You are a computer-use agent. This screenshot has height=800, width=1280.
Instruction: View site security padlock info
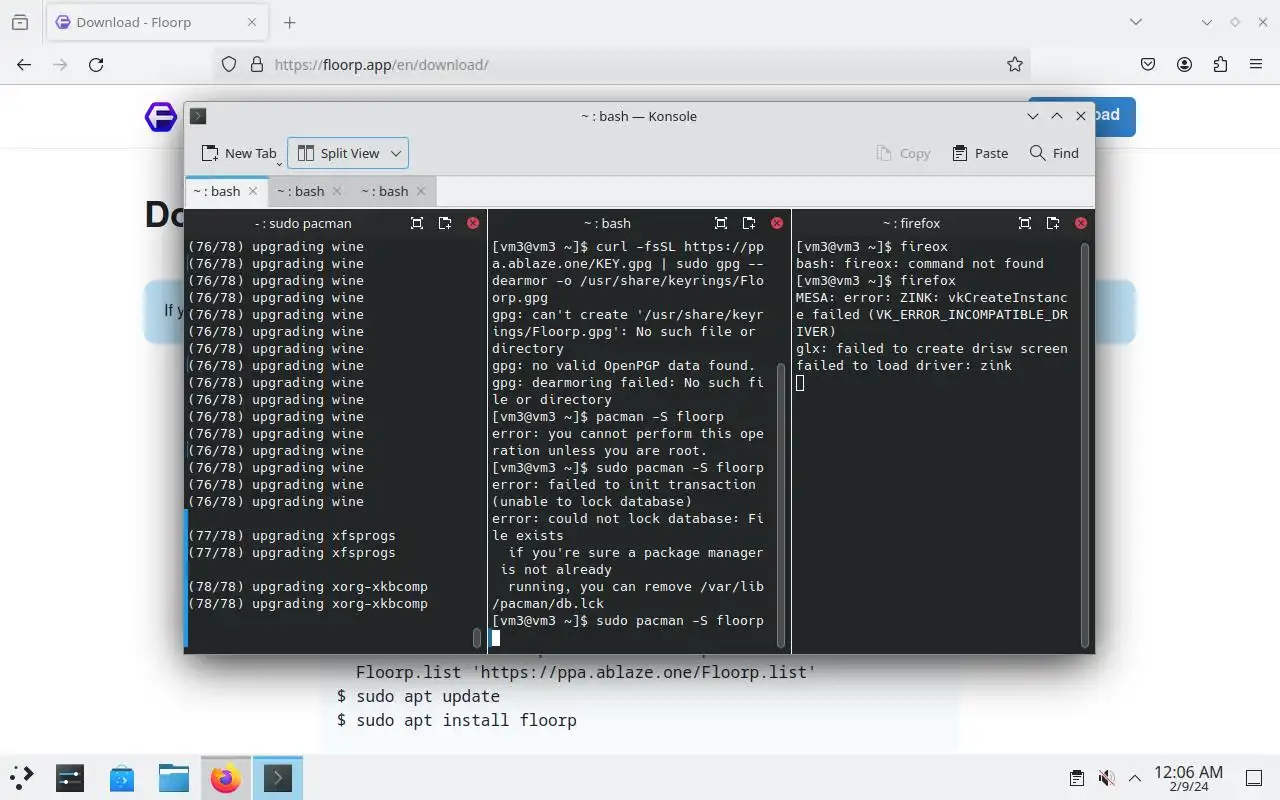pos(257,64)
